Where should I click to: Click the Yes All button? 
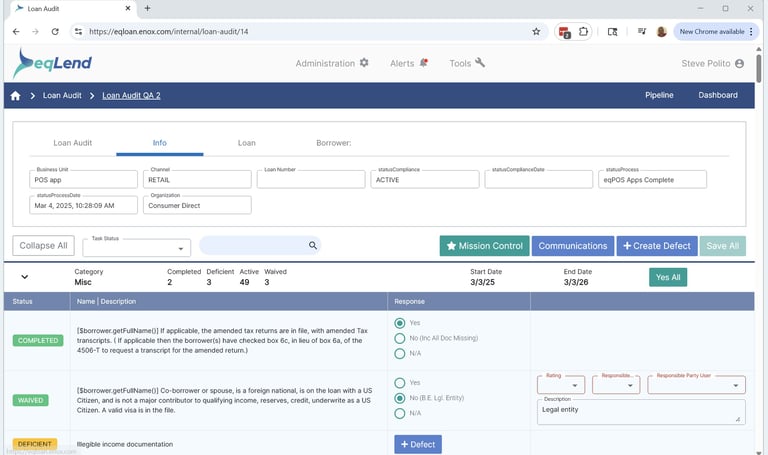668,277
